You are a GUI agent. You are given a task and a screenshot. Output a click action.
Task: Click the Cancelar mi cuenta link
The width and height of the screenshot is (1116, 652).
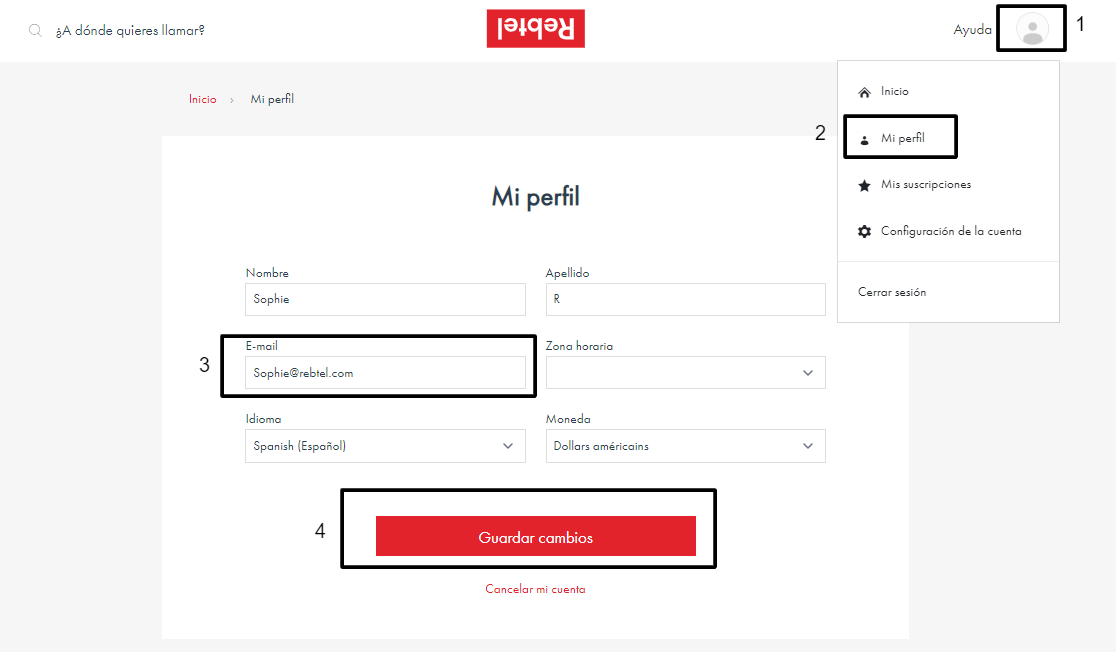pos(535,589)
